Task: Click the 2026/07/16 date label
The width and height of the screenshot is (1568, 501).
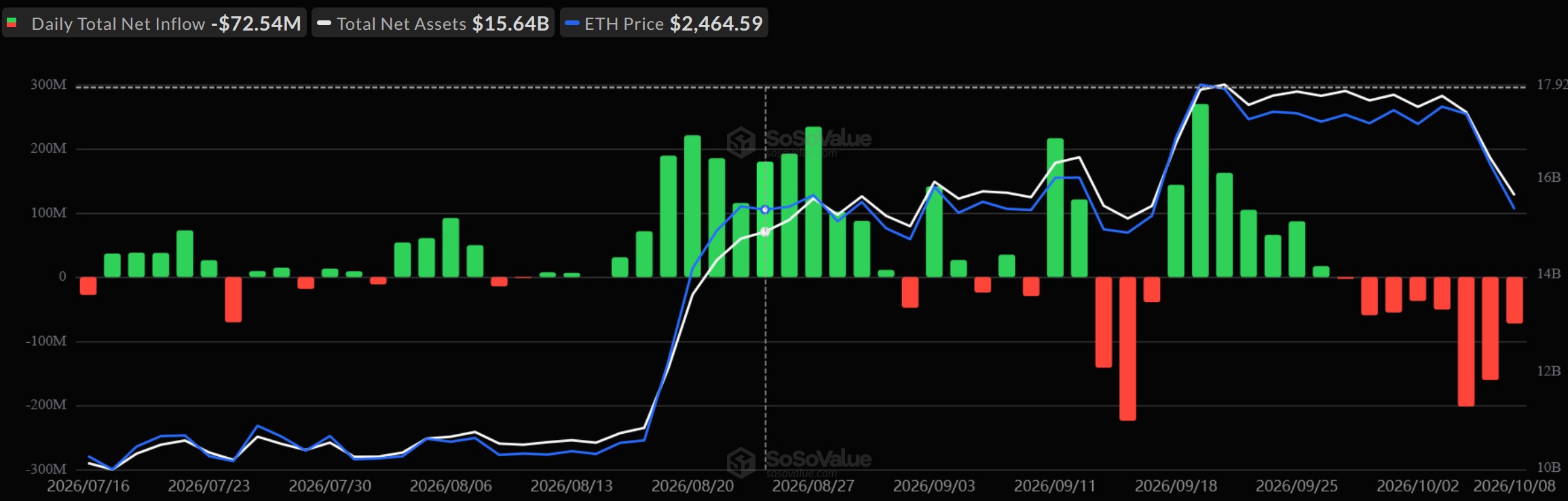Action: coord(88,486)
